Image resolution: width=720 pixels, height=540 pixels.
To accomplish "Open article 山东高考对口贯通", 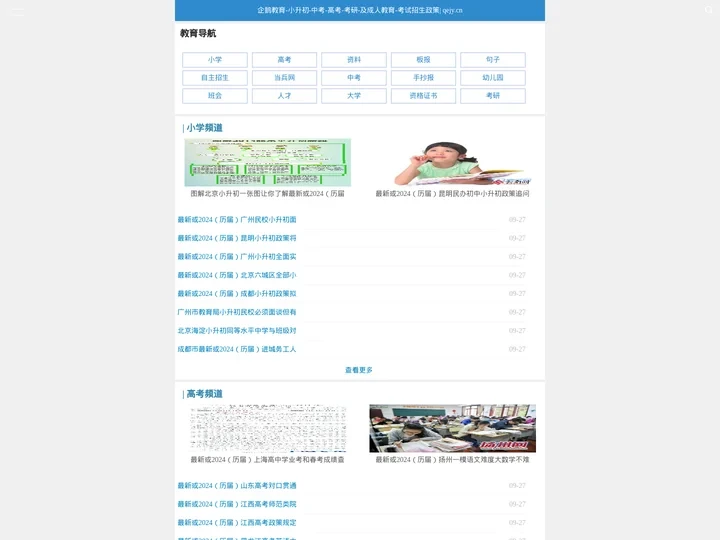I will tap(237, 486).
